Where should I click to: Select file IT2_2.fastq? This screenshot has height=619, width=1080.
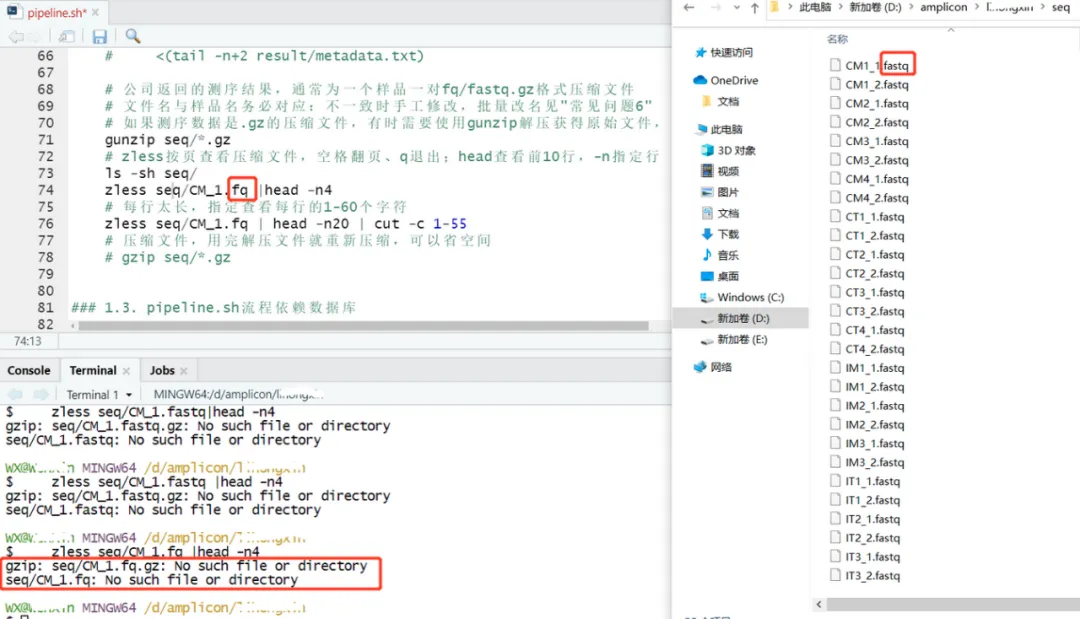(865, 538)
